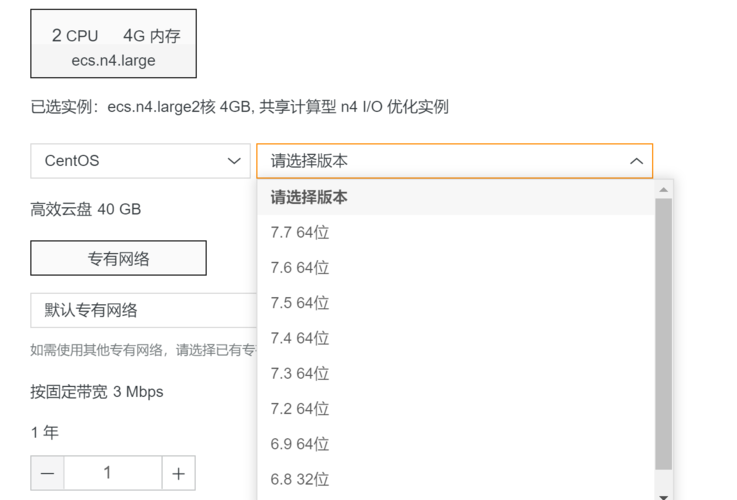The height and width of the screenshot is (500, 737).
Task: Collapse the version dropdown using the chevron
Action: click(636, 161)
